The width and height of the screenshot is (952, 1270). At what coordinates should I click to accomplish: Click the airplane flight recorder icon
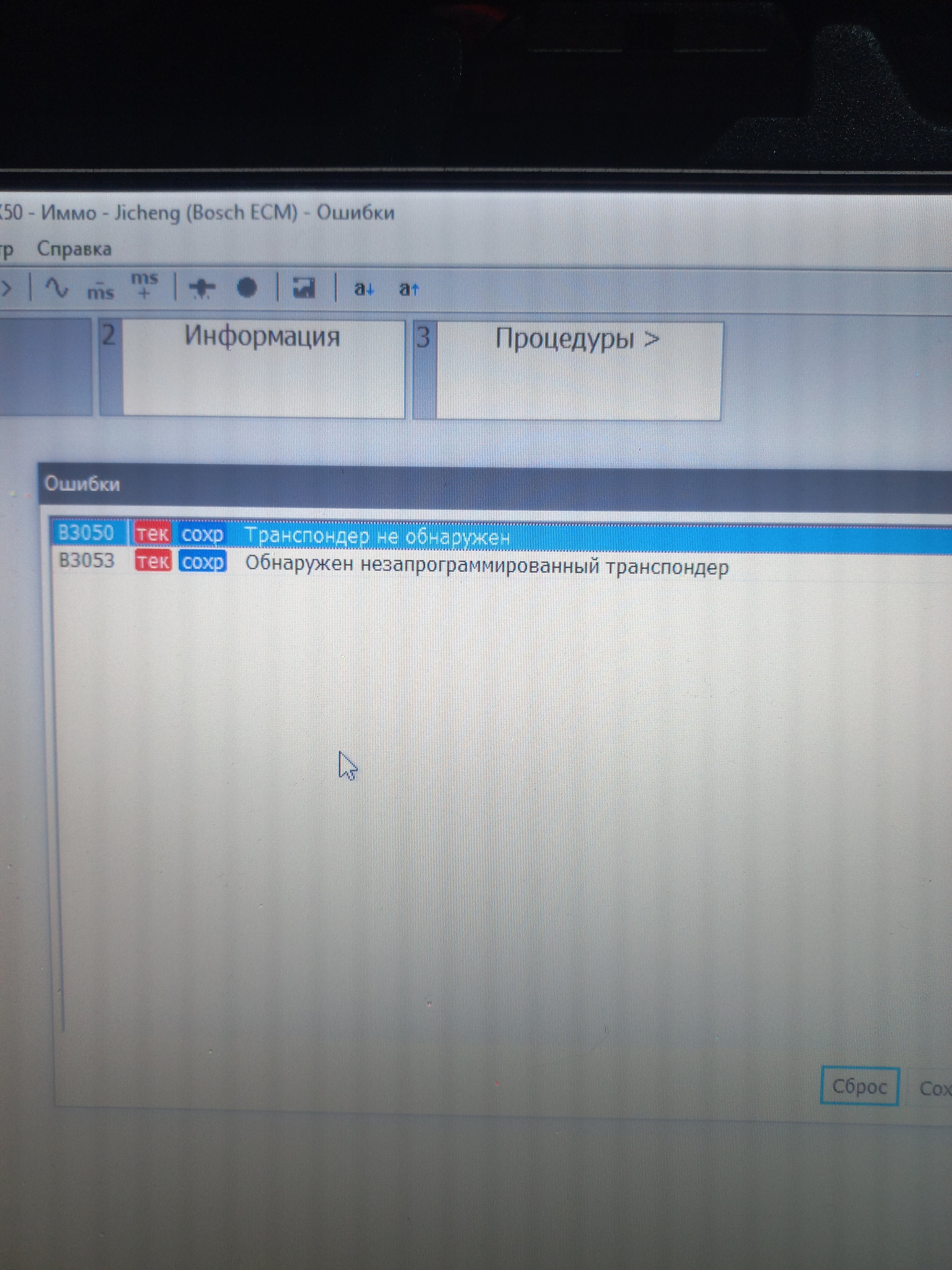(202, 288)
